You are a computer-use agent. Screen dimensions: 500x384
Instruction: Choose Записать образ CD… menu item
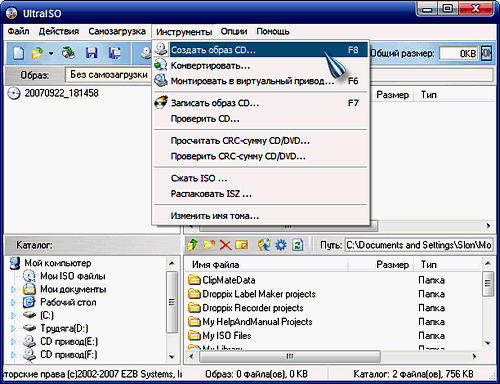[x=261, y=103]
